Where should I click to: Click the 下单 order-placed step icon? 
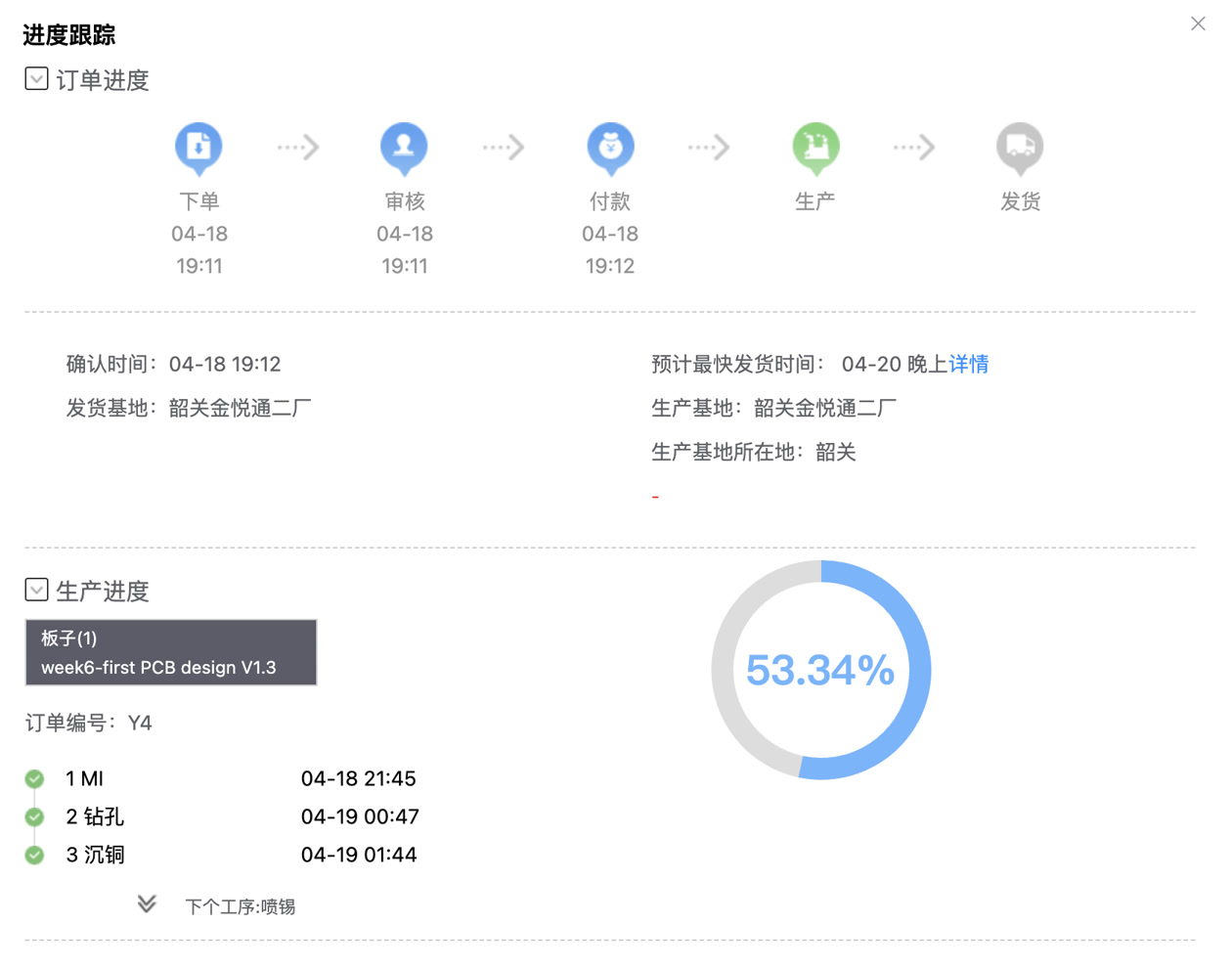[x=198, y=148]
